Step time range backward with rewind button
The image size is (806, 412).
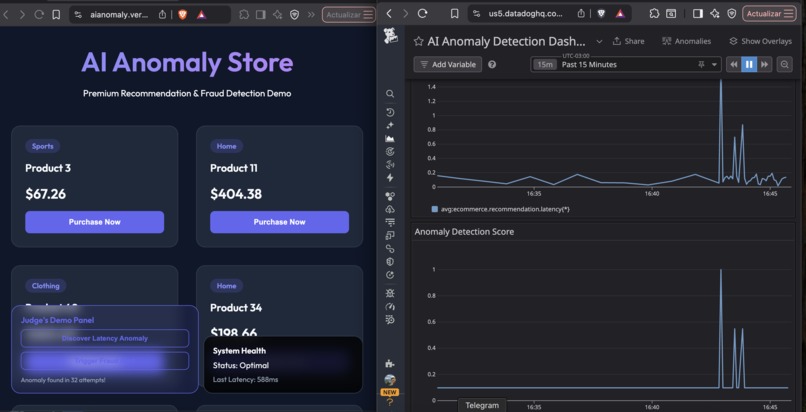pyautogui.click(x=734, y=65)
